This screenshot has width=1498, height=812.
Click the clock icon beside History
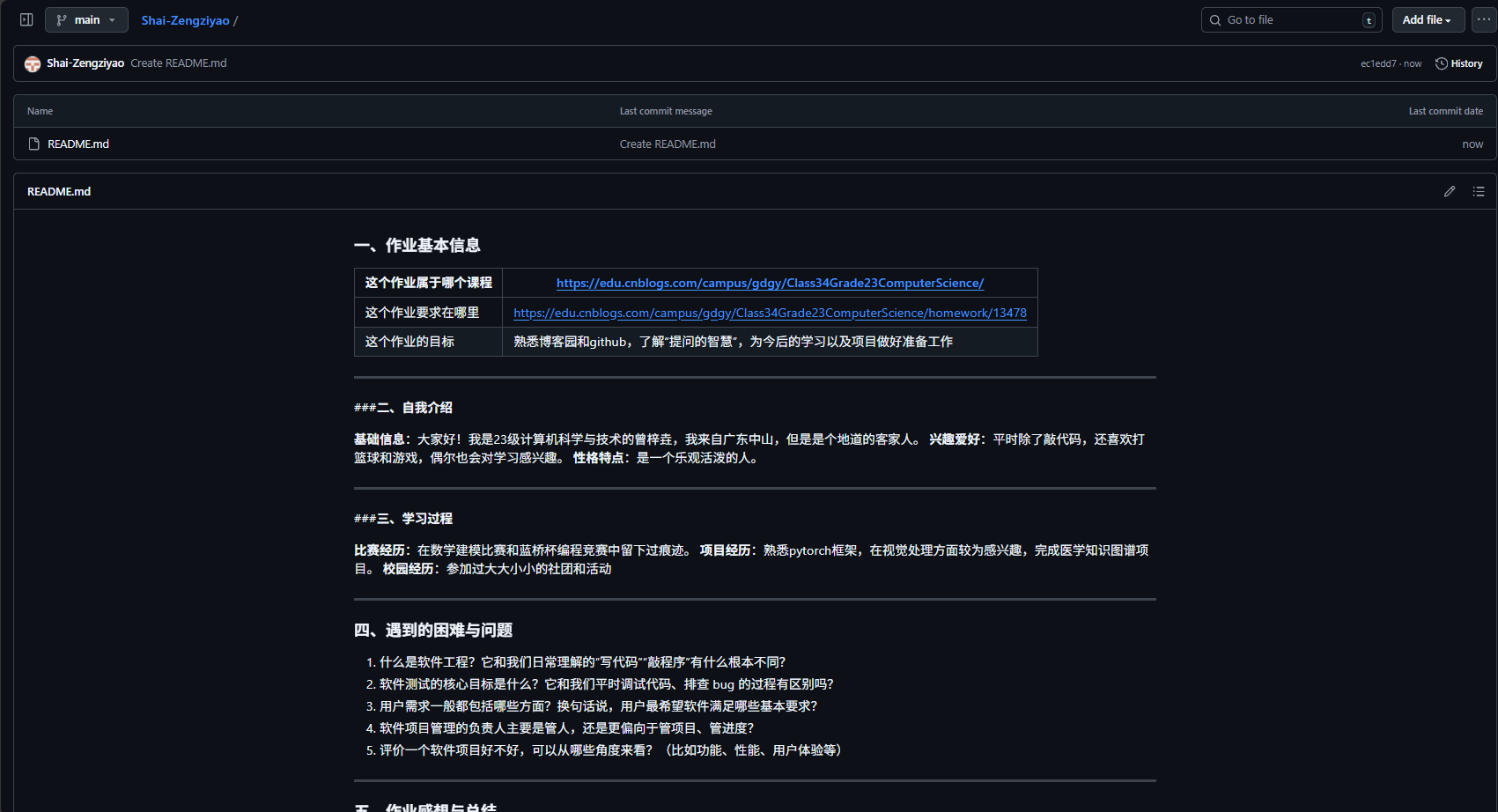[x=1441, y=63]
